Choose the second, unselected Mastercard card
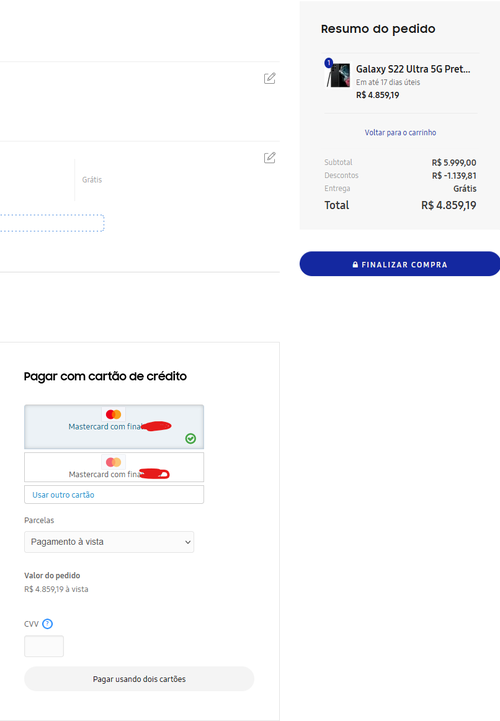This screenshot has height=721, width=500. pyautogui.click(x=114, y=467)
